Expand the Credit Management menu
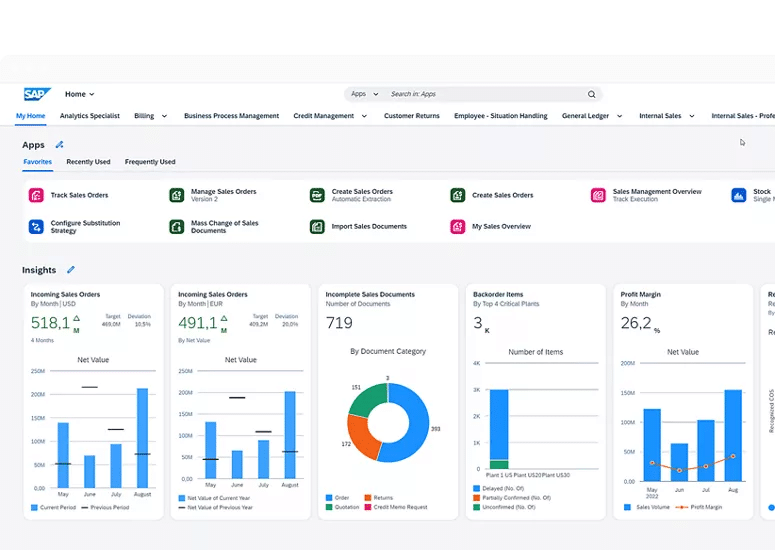This screenshot has width=775, height=550. click(x=330, y=116)
